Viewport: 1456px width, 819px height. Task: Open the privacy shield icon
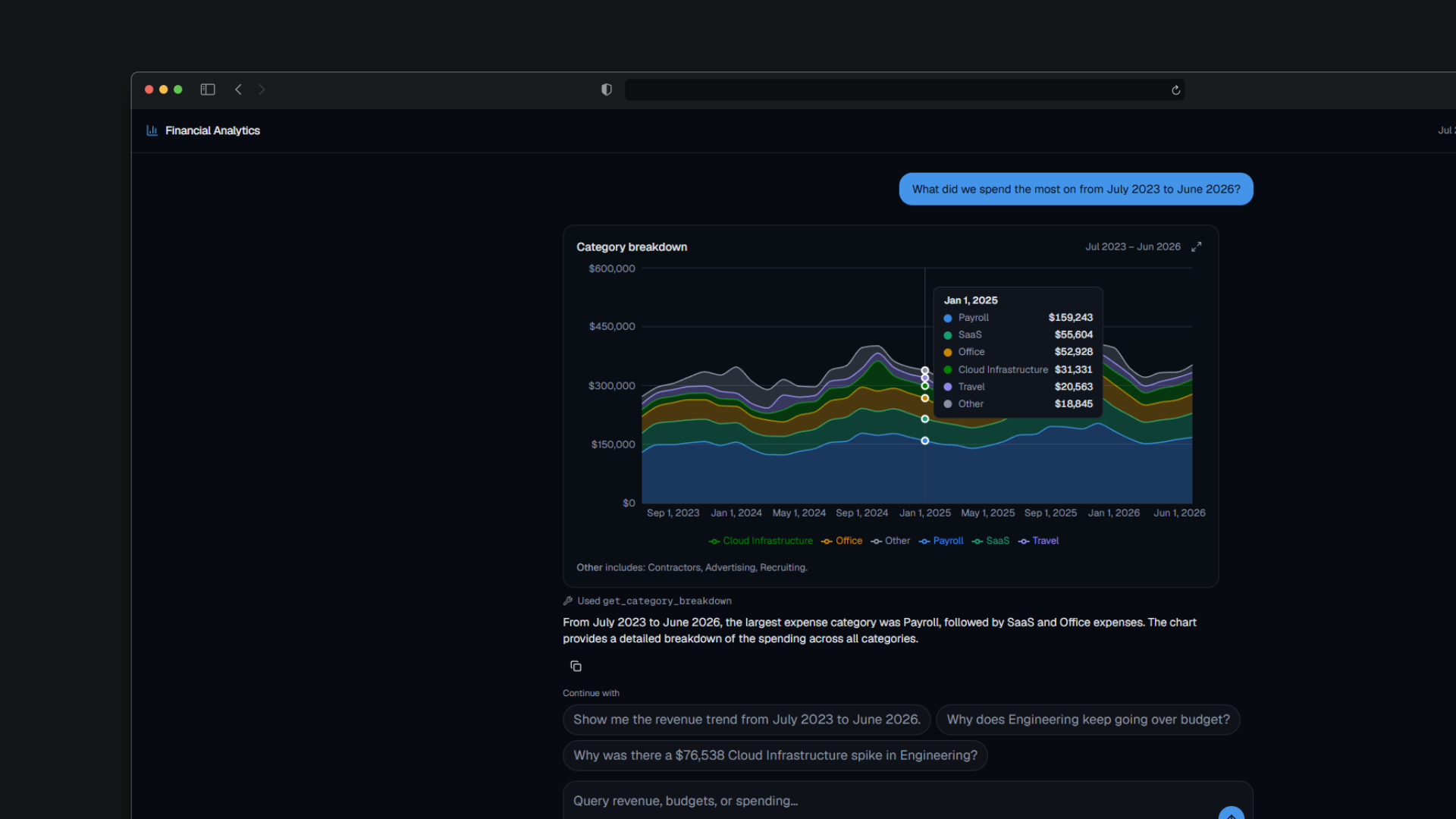(607, 89)
